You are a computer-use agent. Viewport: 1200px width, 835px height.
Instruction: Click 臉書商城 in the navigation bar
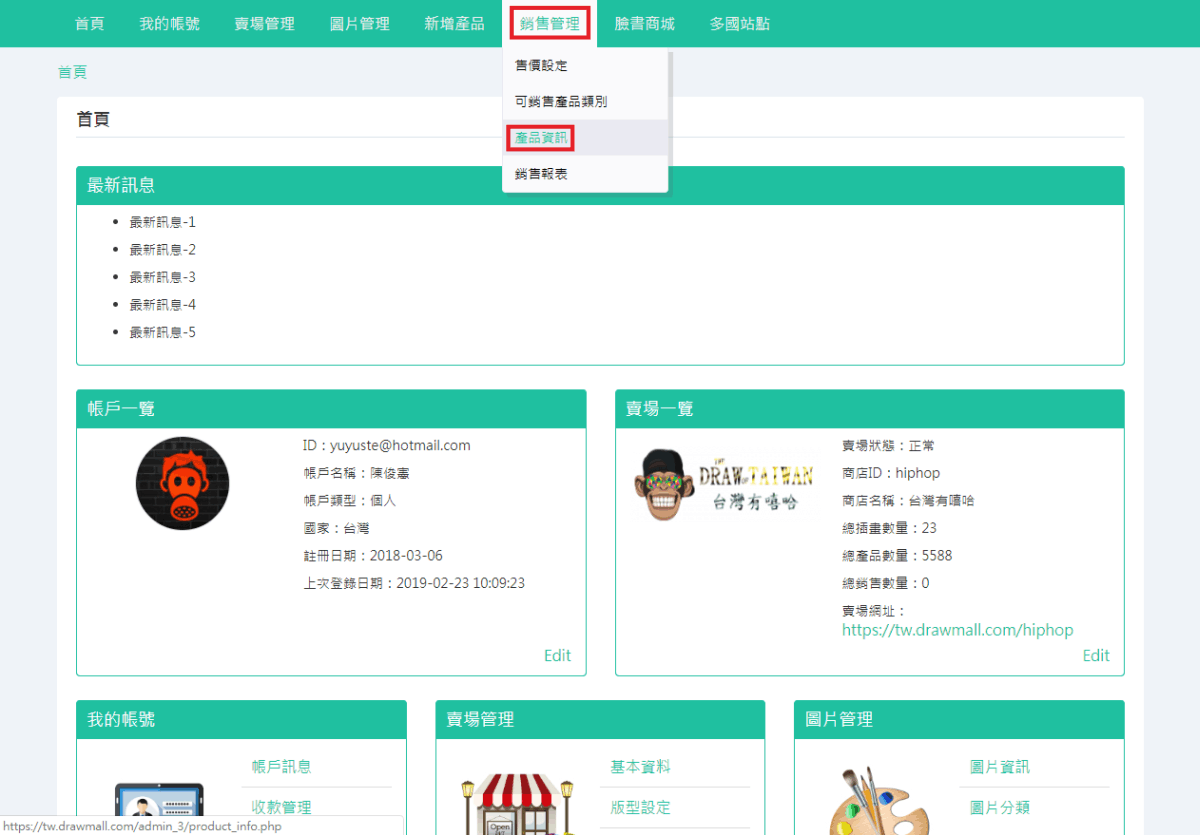tap(644, 23)
